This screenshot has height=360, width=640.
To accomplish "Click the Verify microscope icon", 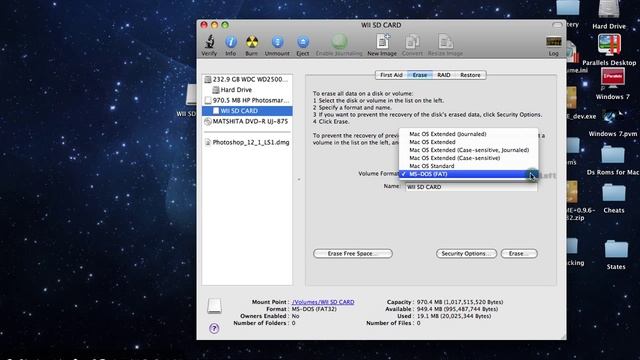I will click(209, 42).
